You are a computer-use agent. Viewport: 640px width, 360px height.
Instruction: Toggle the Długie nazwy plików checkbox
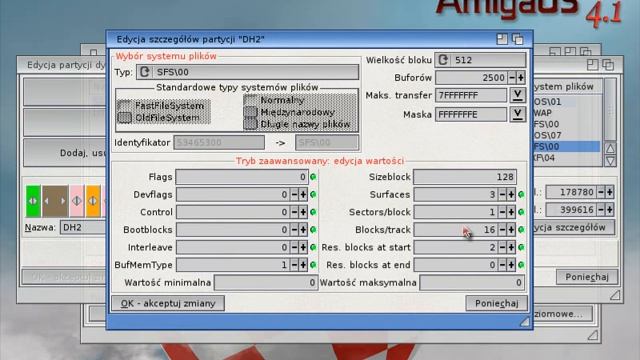[251, 124]
